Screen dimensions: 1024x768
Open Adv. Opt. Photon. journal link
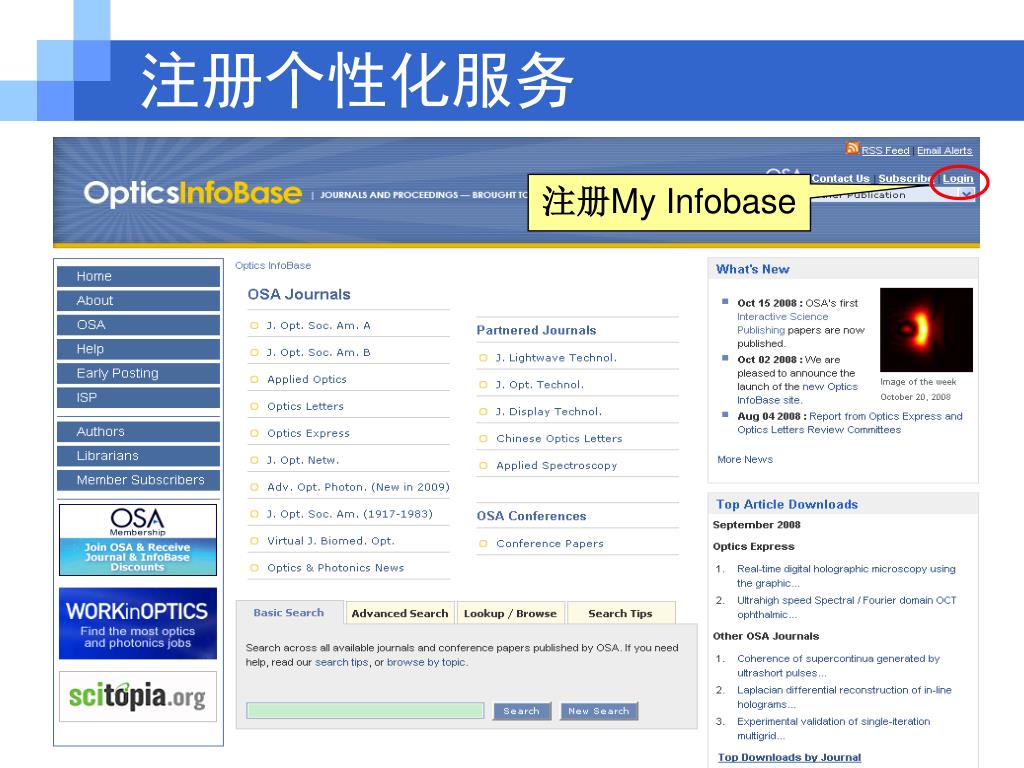(x=358, y=487)
